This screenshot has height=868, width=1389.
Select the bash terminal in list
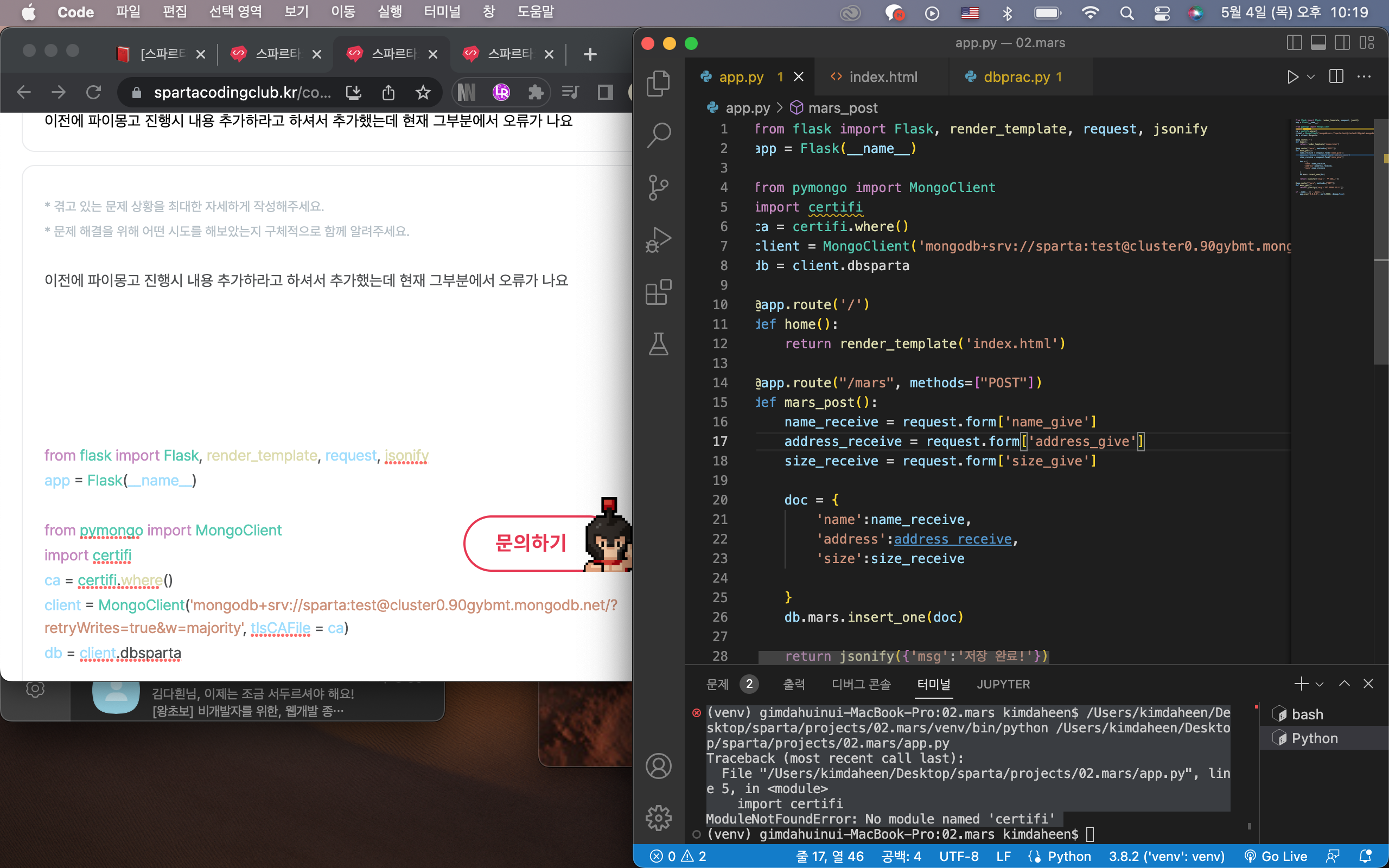point(1323,714)
